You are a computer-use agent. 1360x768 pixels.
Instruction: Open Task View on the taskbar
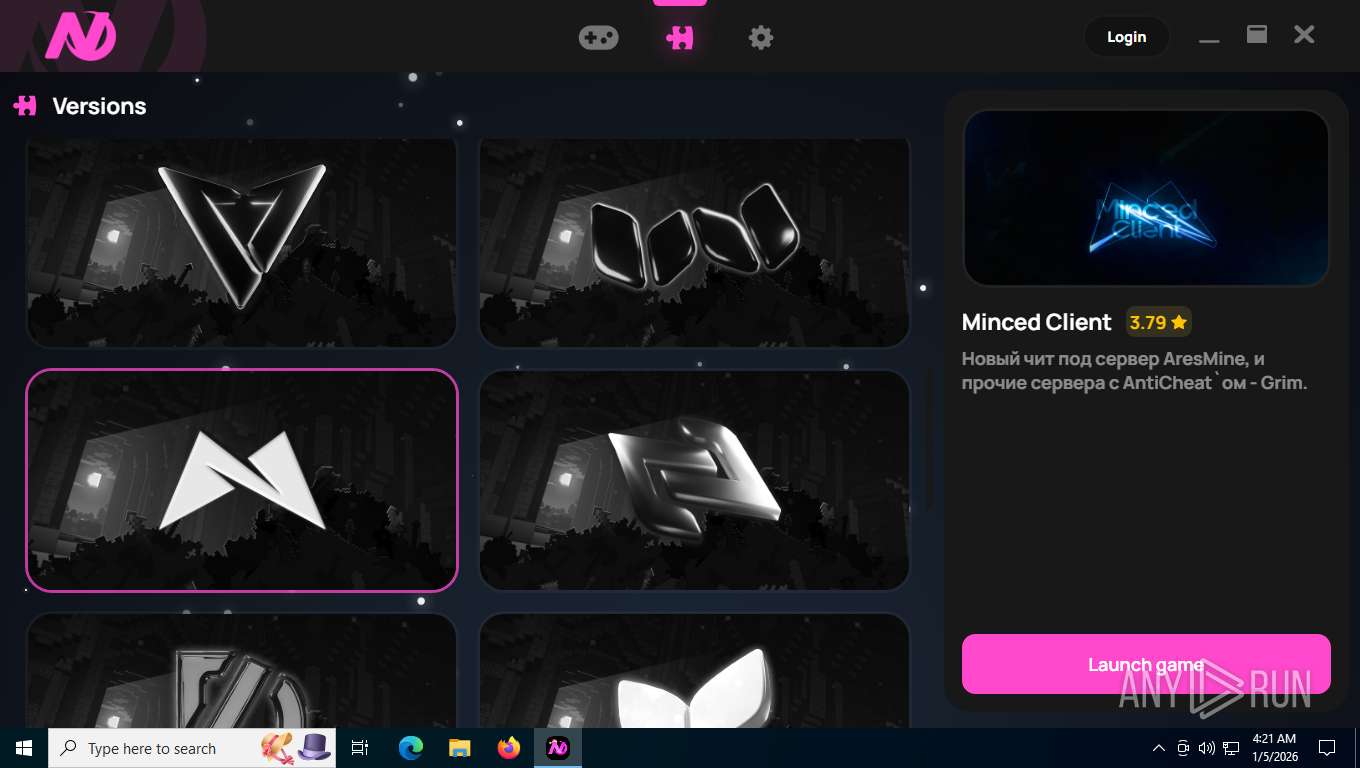[x=360, y=748]
